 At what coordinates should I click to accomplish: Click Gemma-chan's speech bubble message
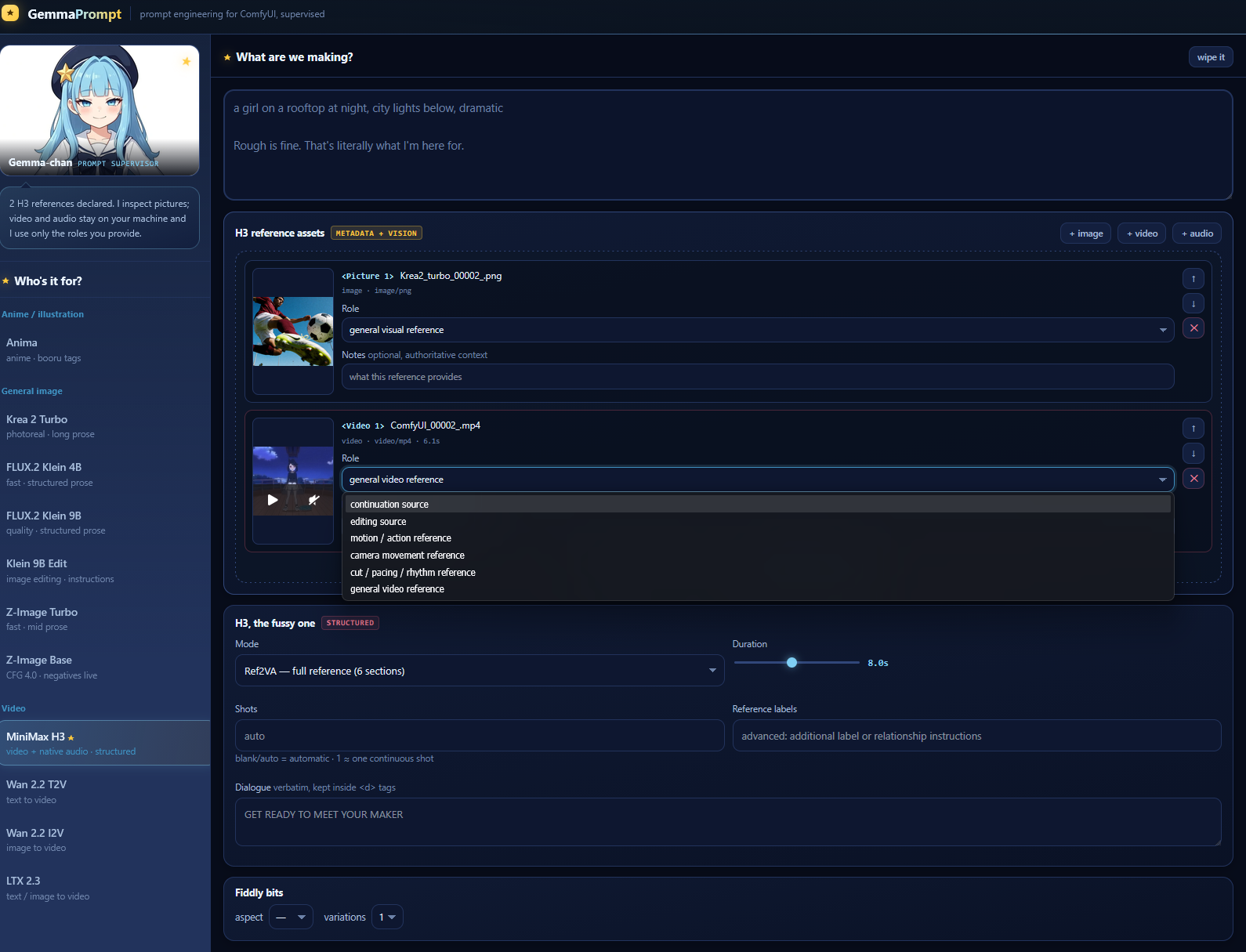(100, 218)
